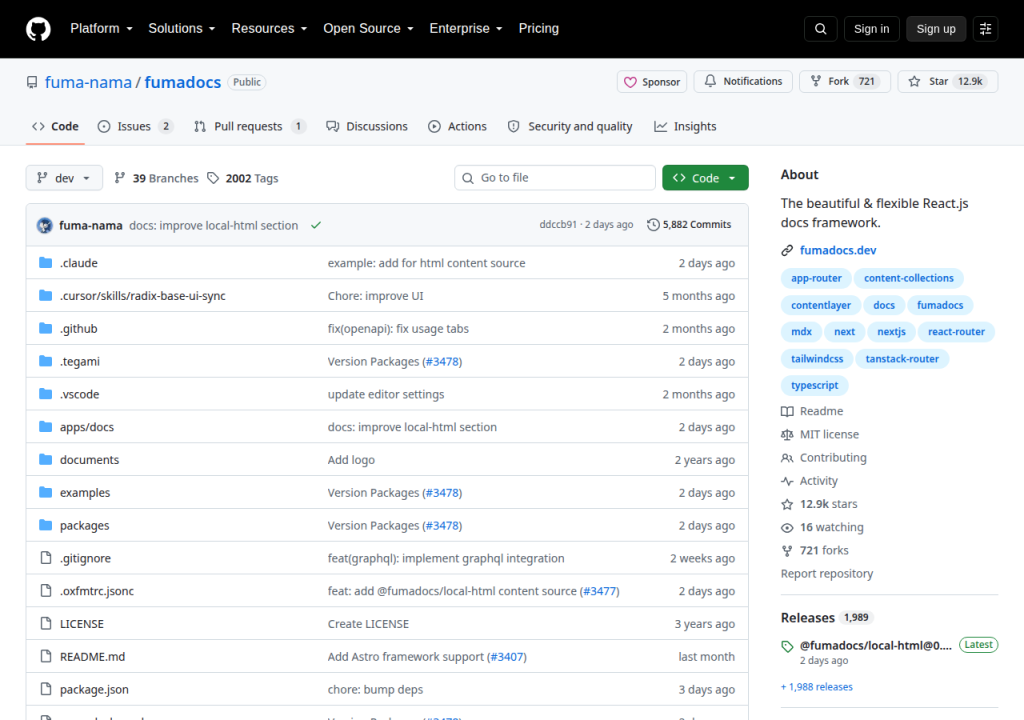Open MIT license from About sidebar

[x=820, y=434]
